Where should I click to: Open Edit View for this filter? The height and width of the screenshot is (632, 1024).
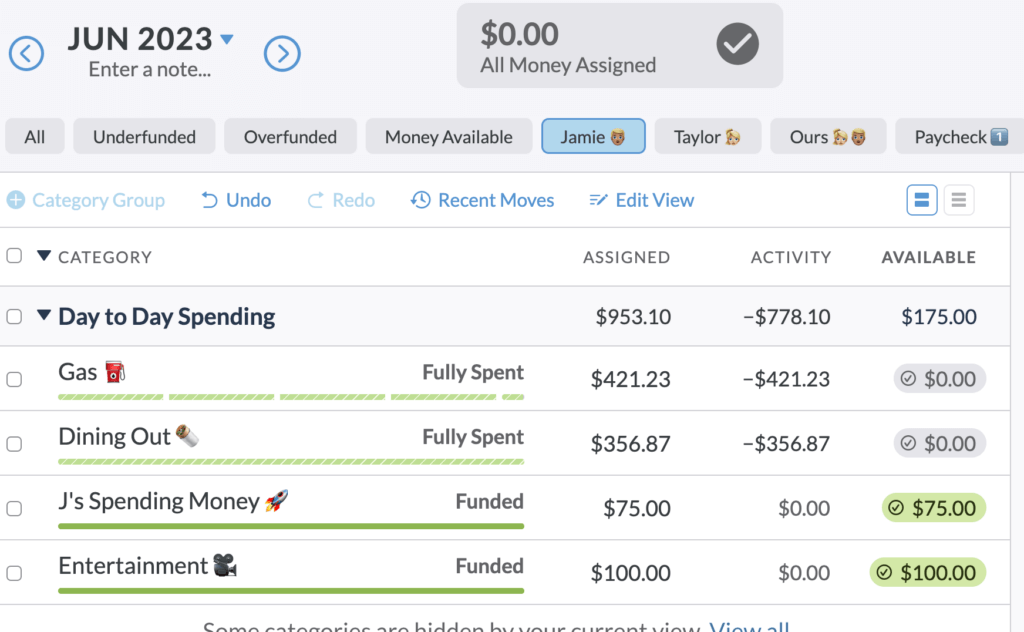(642, 200)
